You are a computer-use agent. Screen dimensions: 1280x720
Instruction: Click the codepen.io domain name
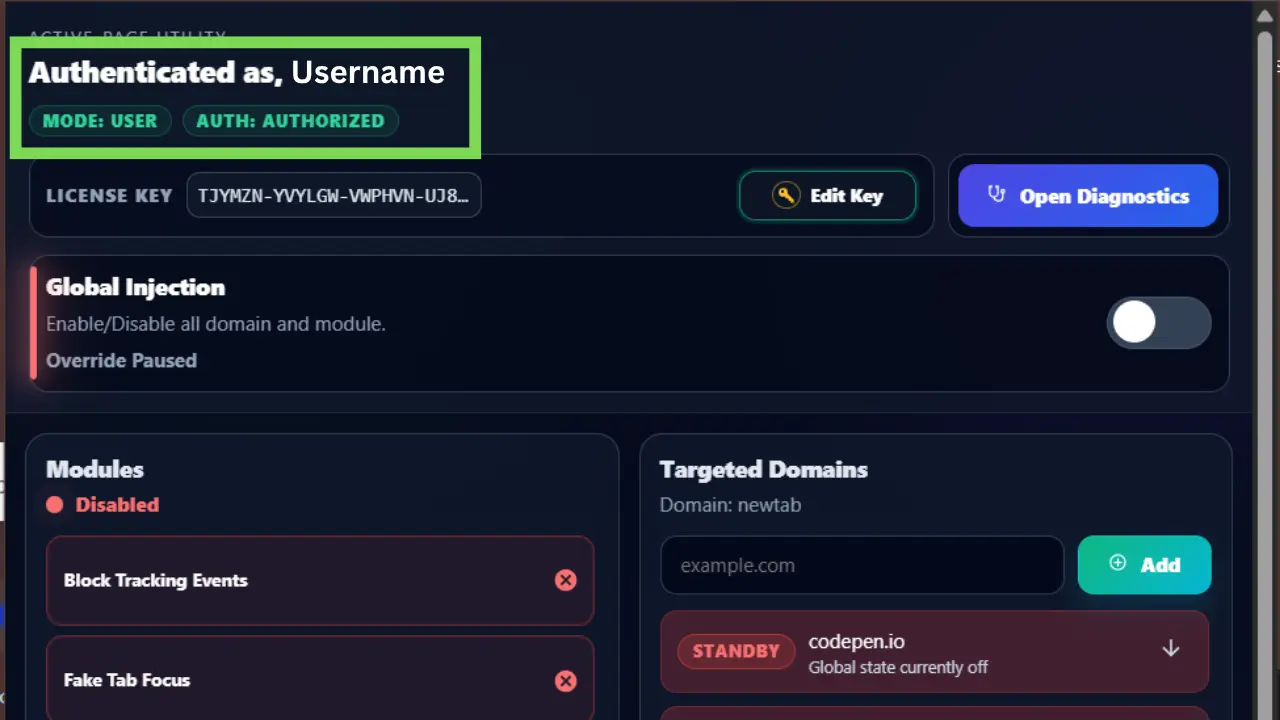click(x=856, y=641)
